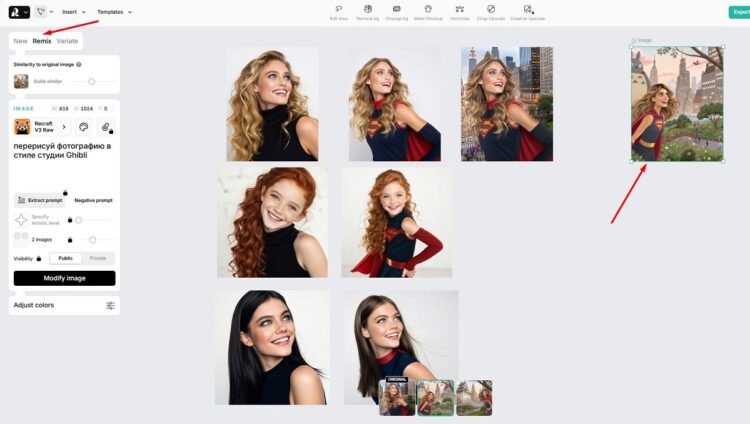This screenshot has height=424, width=750.
Task: Click the Modify image button
Action: 65,278
